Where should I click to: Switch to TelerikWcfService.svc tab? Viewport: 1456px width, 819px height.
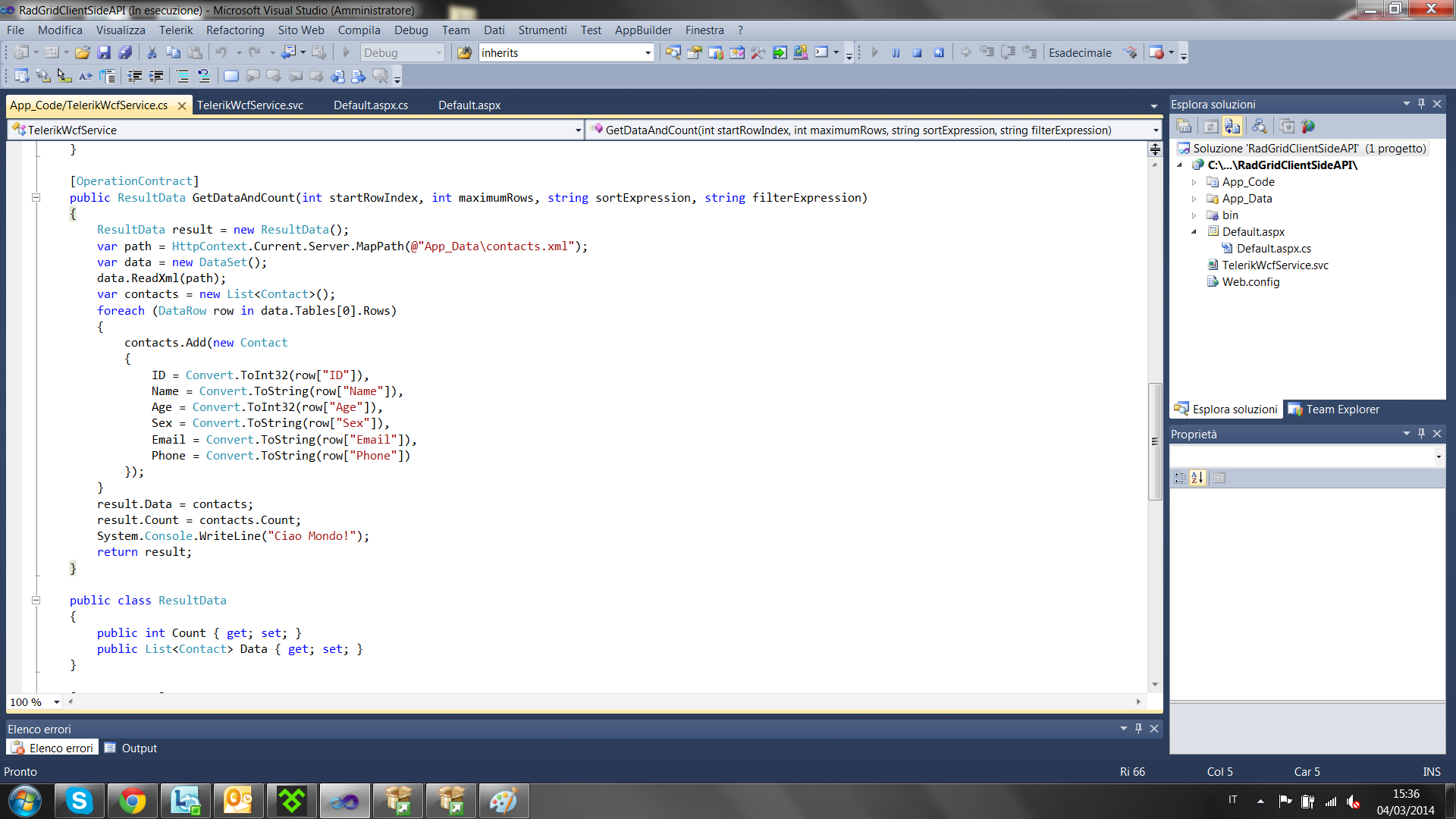tap(250, 105)
